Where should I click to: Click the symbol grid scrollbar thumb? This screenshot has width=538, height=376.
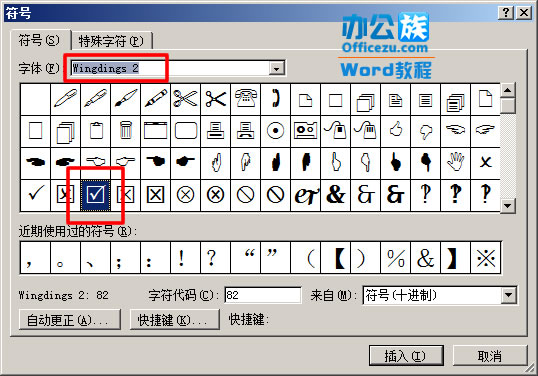point(507,106)
